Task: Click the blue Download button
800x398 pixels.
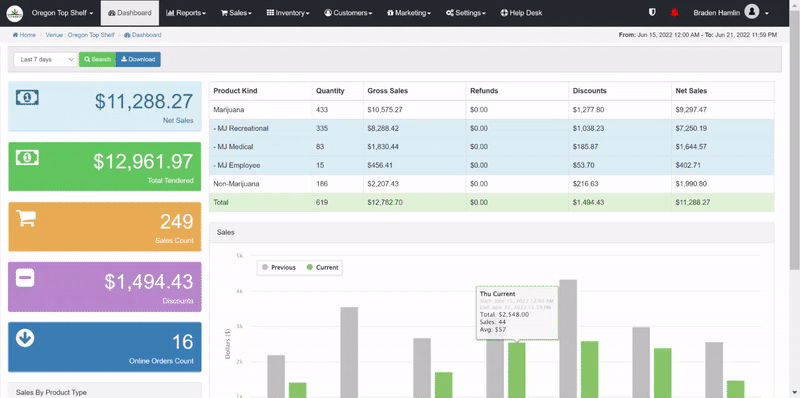Action: coord(138,60)
